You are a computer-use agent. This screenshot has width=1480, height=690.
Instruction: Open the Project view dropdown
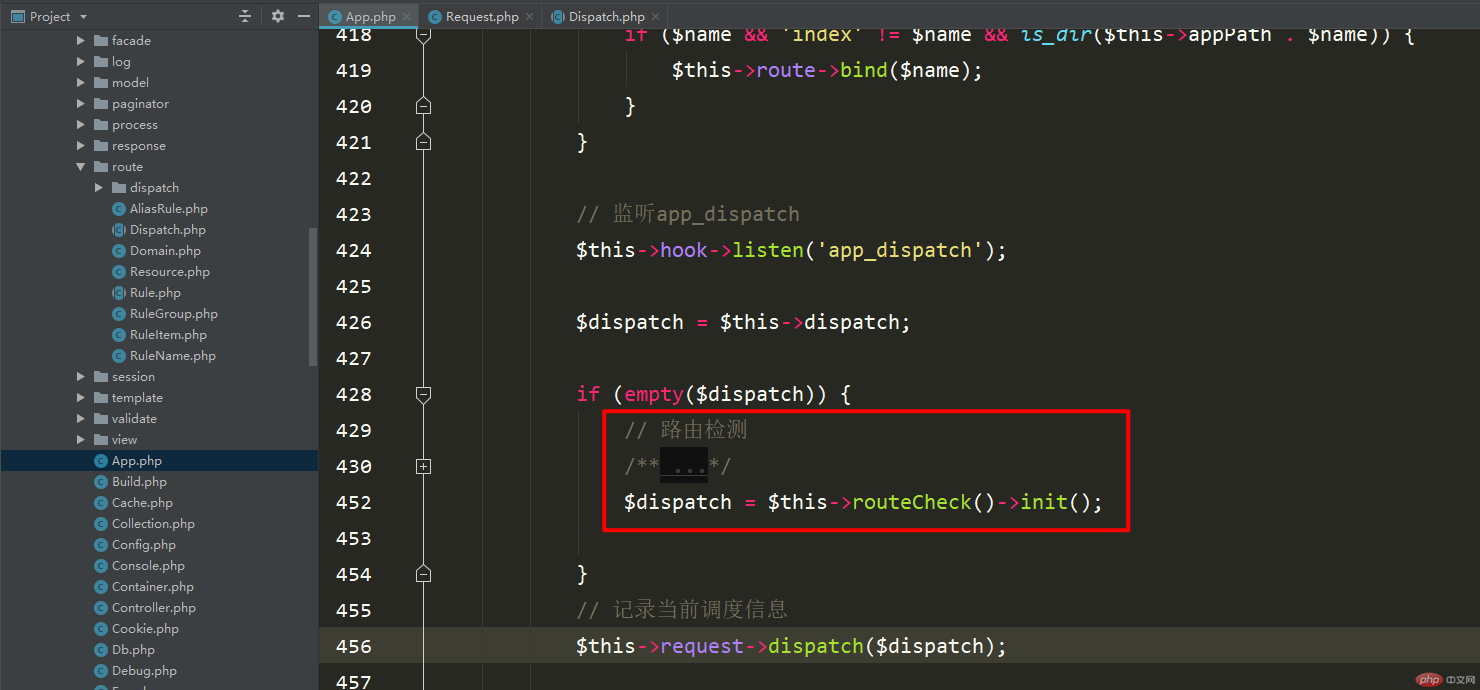[x=82, y=16]
